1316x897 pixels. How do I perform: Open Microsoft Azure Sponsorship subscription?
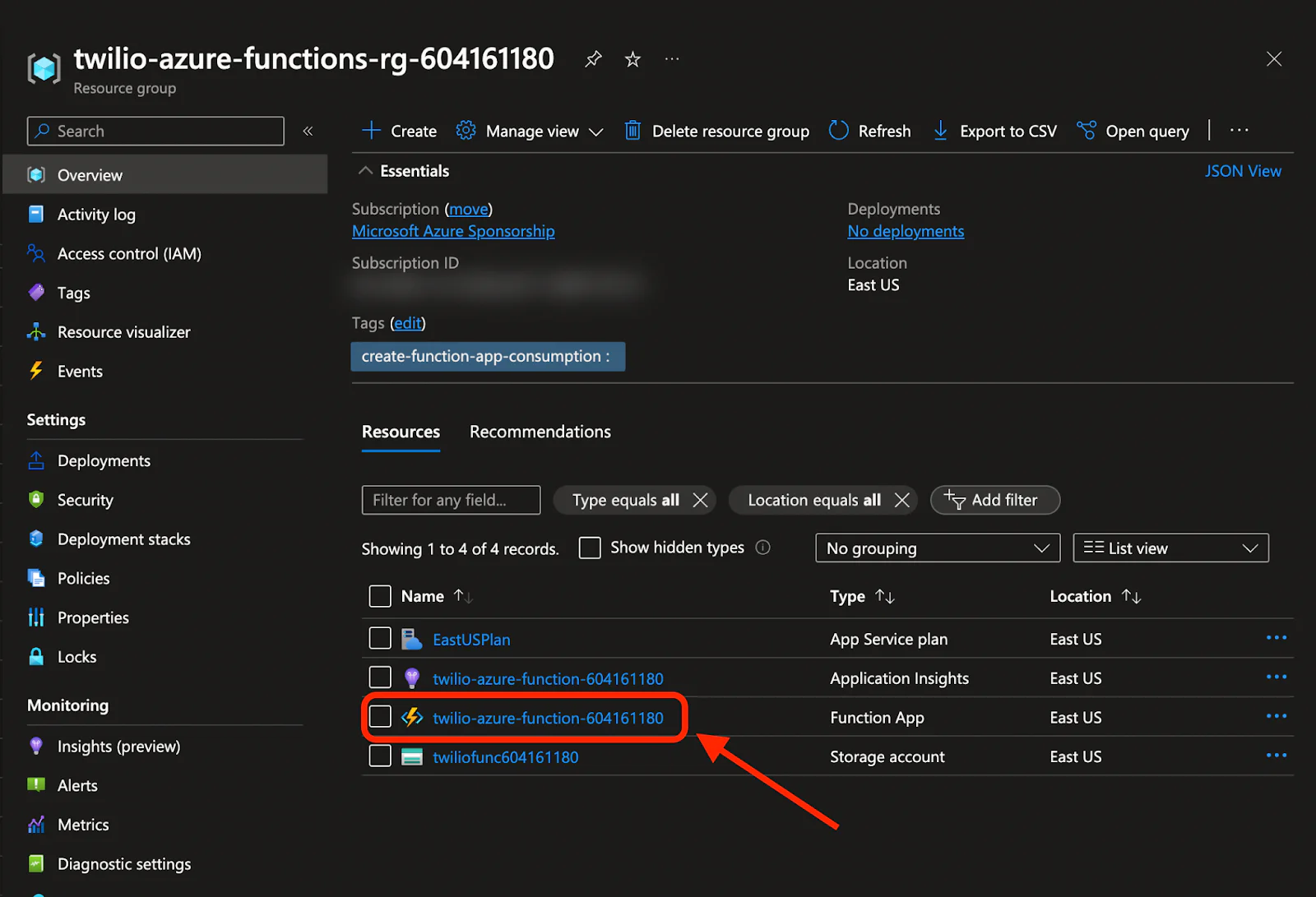coord(453,231)
